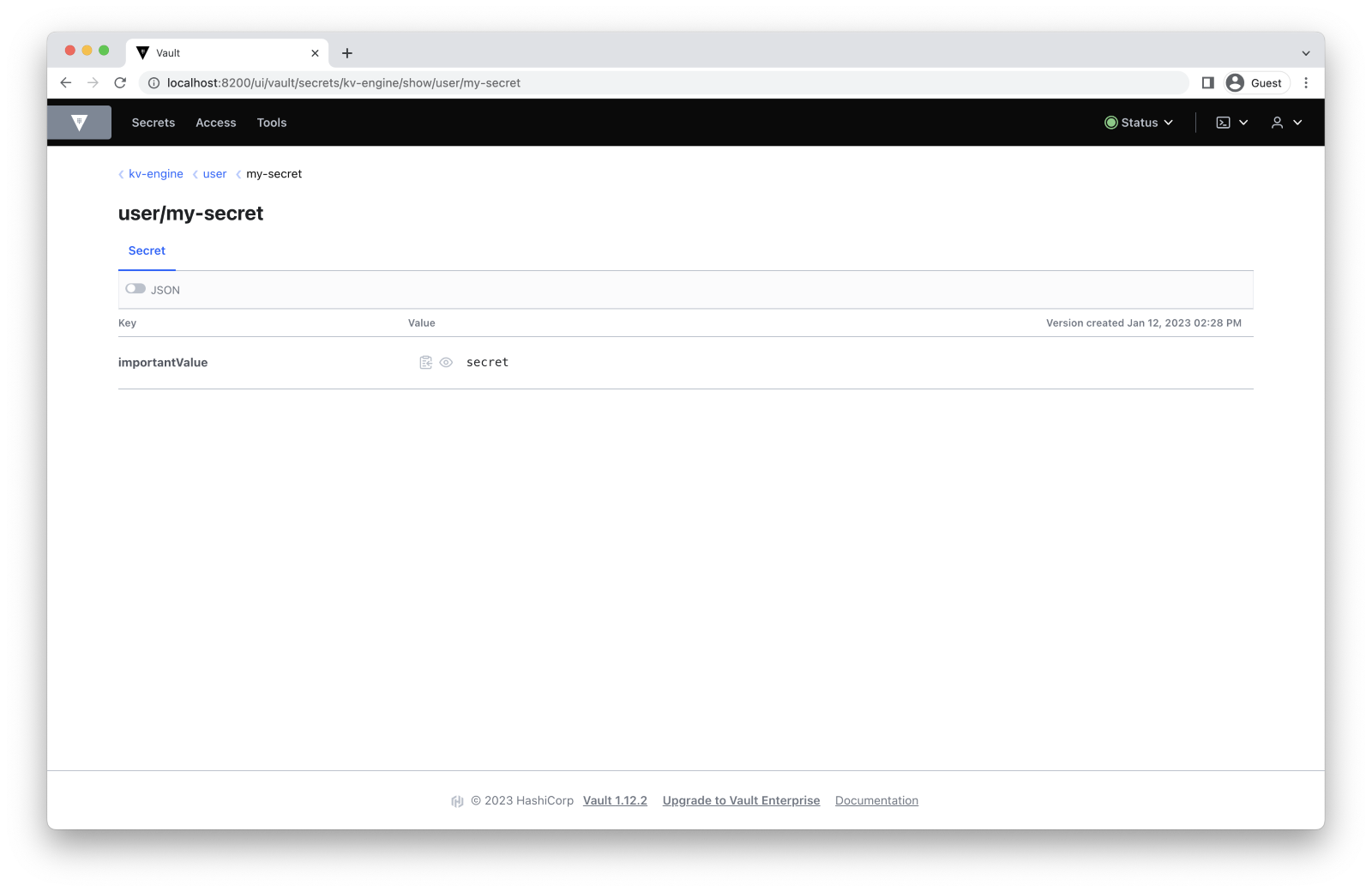Open the Documentation footer link
The width and height of the screenshot is (1372, 892).
coord(876,801)
